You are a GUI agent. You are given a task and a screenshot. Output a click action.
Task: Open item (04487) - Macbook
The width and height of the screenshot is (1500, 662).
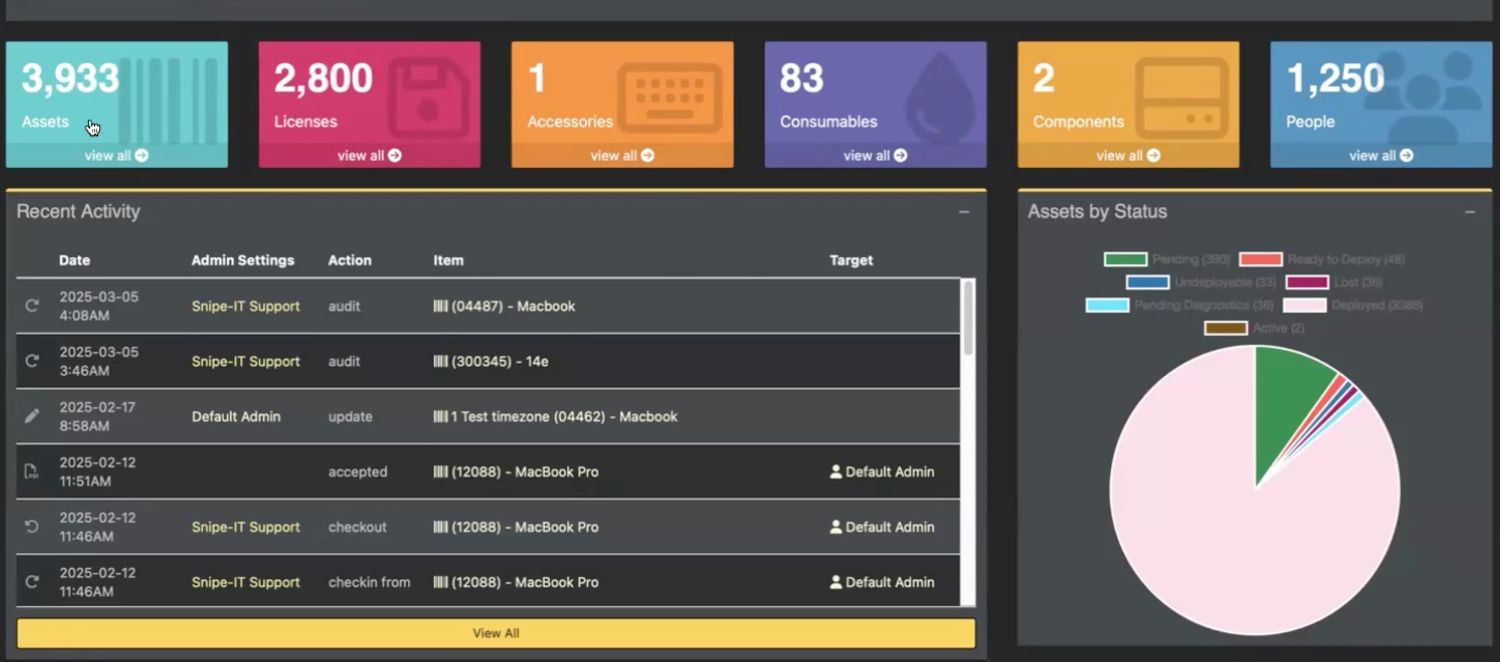click(x=513, y=306)
